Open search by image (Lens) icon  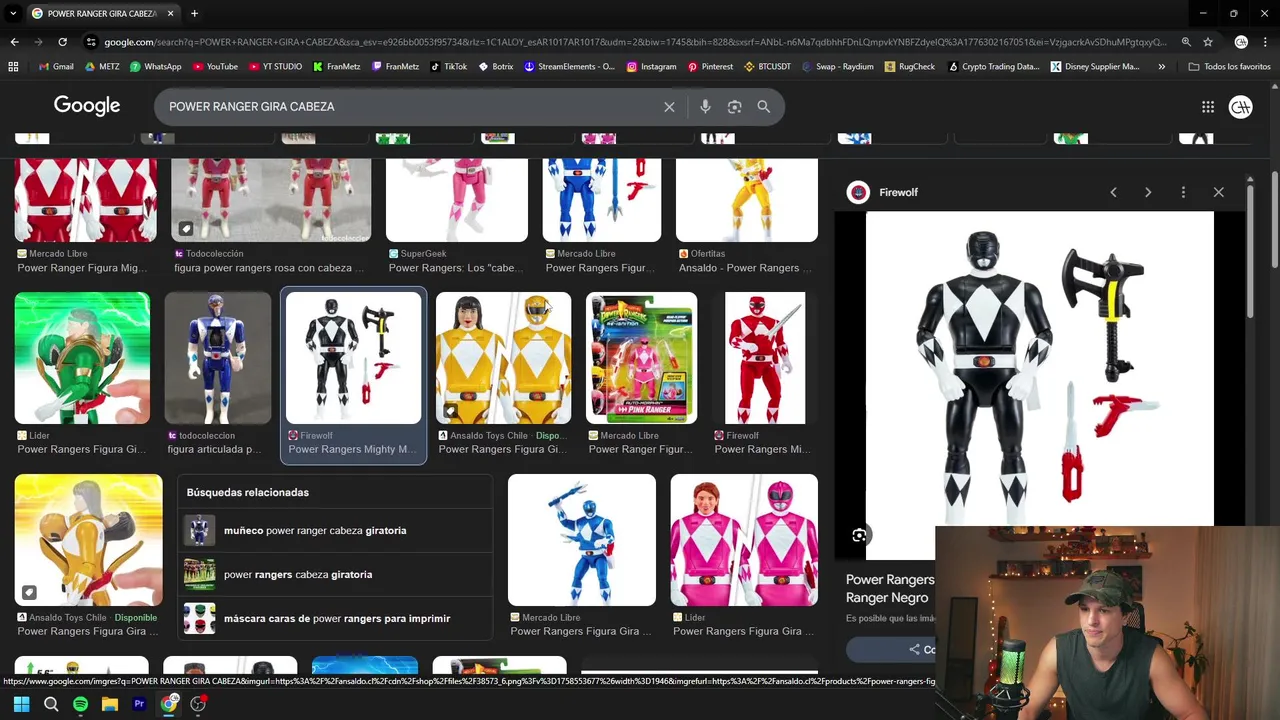coord(734,107)
